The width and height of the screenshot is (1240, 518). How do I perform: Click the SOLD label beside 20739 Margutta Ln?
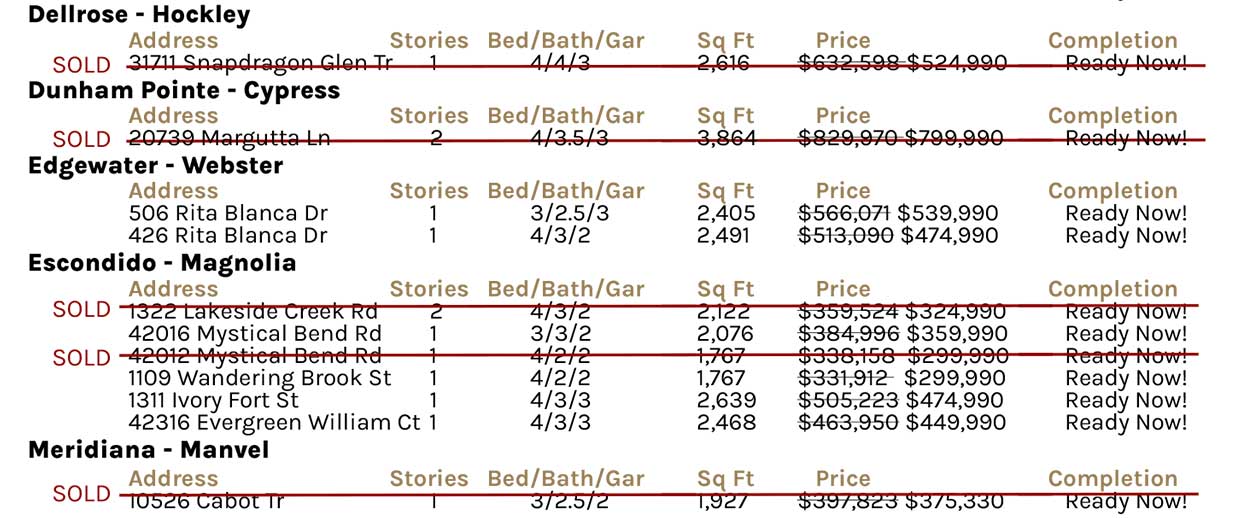click(x=82, y=140)
